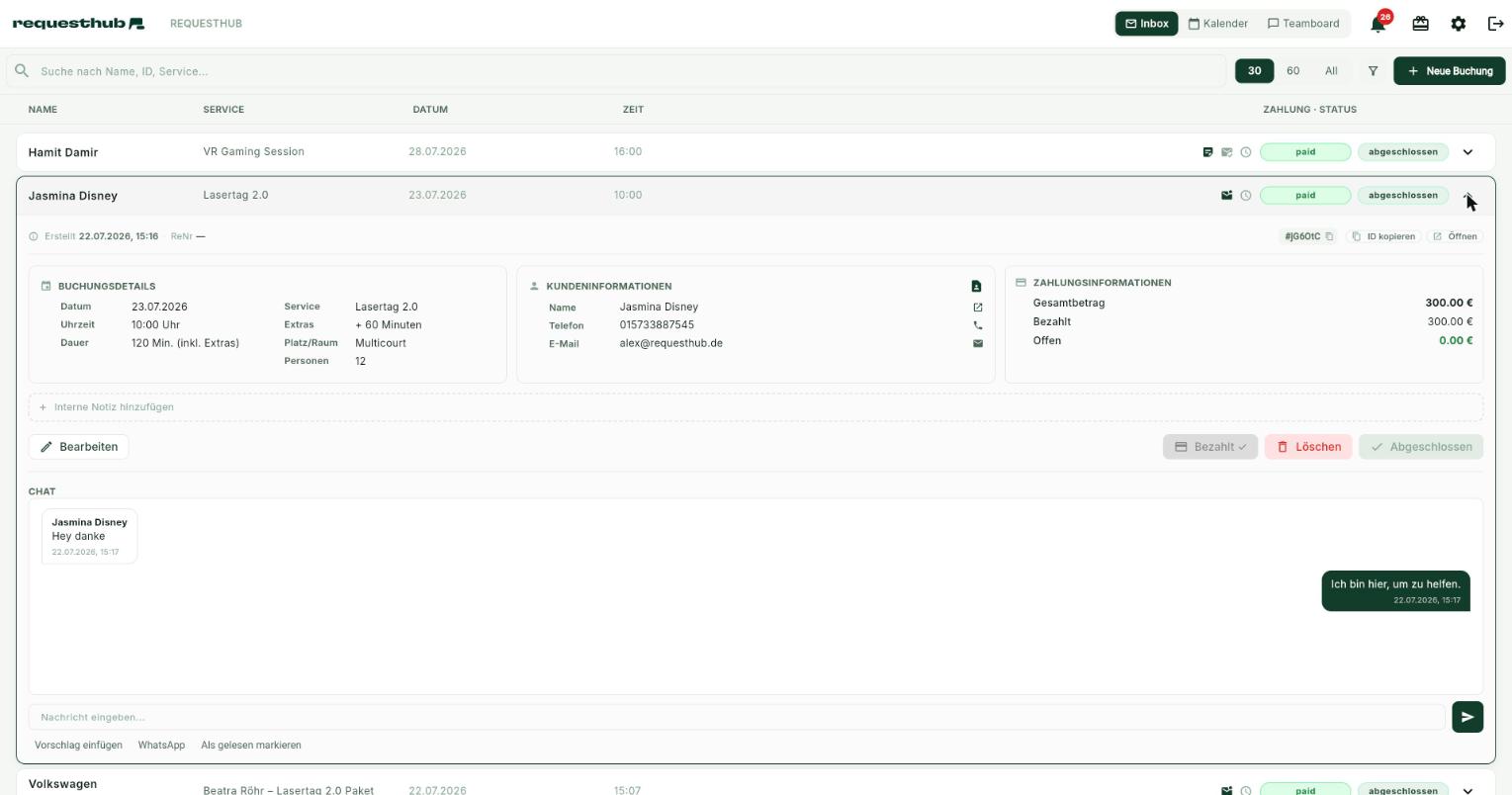Send the chat message with arrow button
The height and width of the screenshot is (795, 1512).
(x=1468, y=717)
